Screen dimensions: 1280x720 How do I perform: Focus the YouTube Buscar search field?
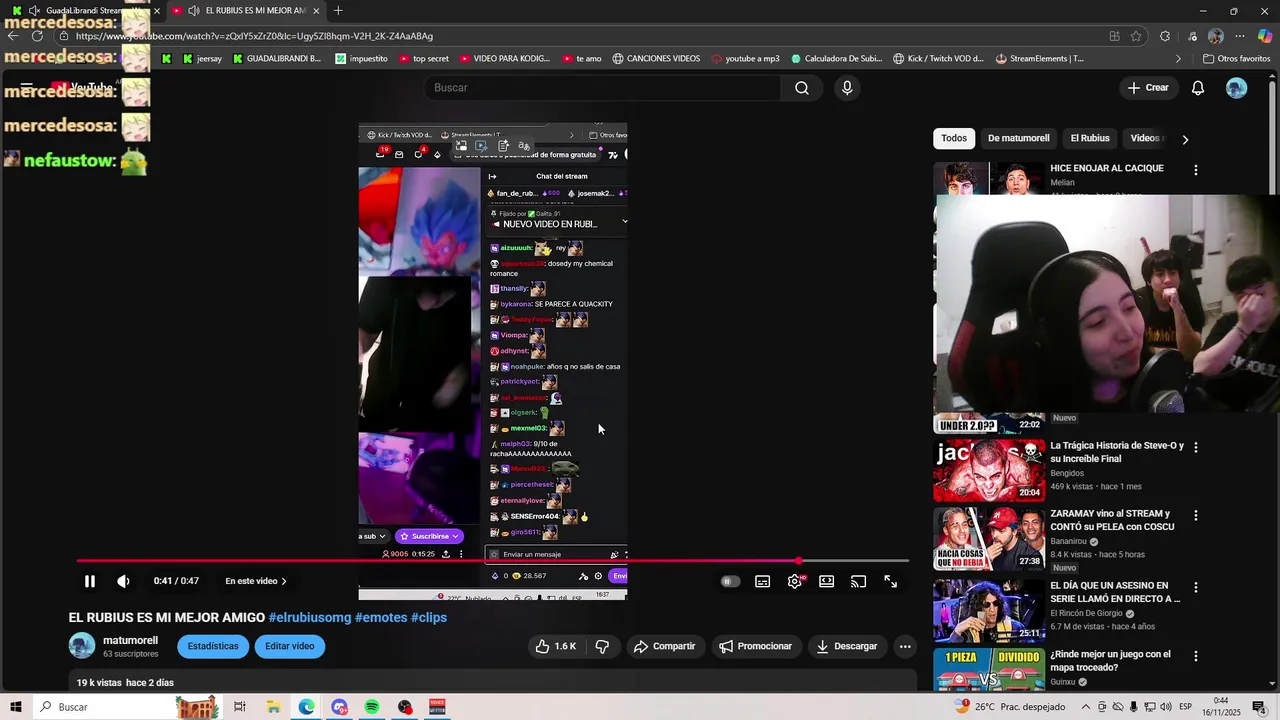[602, 88]
